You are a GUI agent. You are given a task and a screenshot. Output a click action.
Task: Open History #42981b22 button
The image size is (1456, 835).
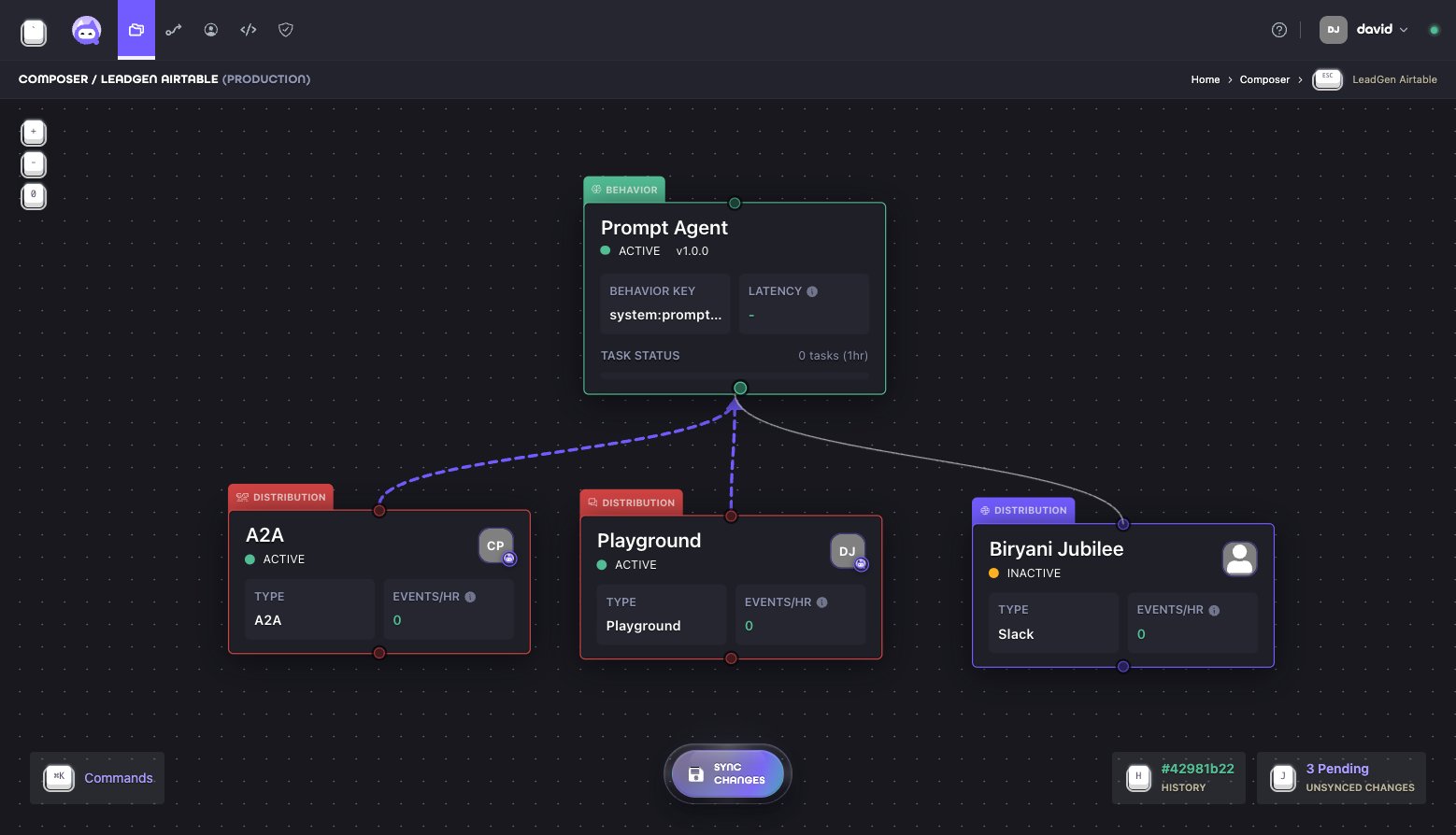1178,778
